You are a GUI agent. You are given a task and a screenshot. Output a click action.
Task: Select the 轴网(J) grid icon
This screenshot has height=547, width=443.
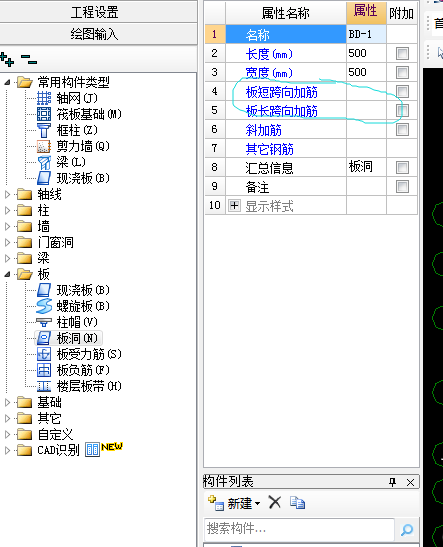tap(44, 98)
